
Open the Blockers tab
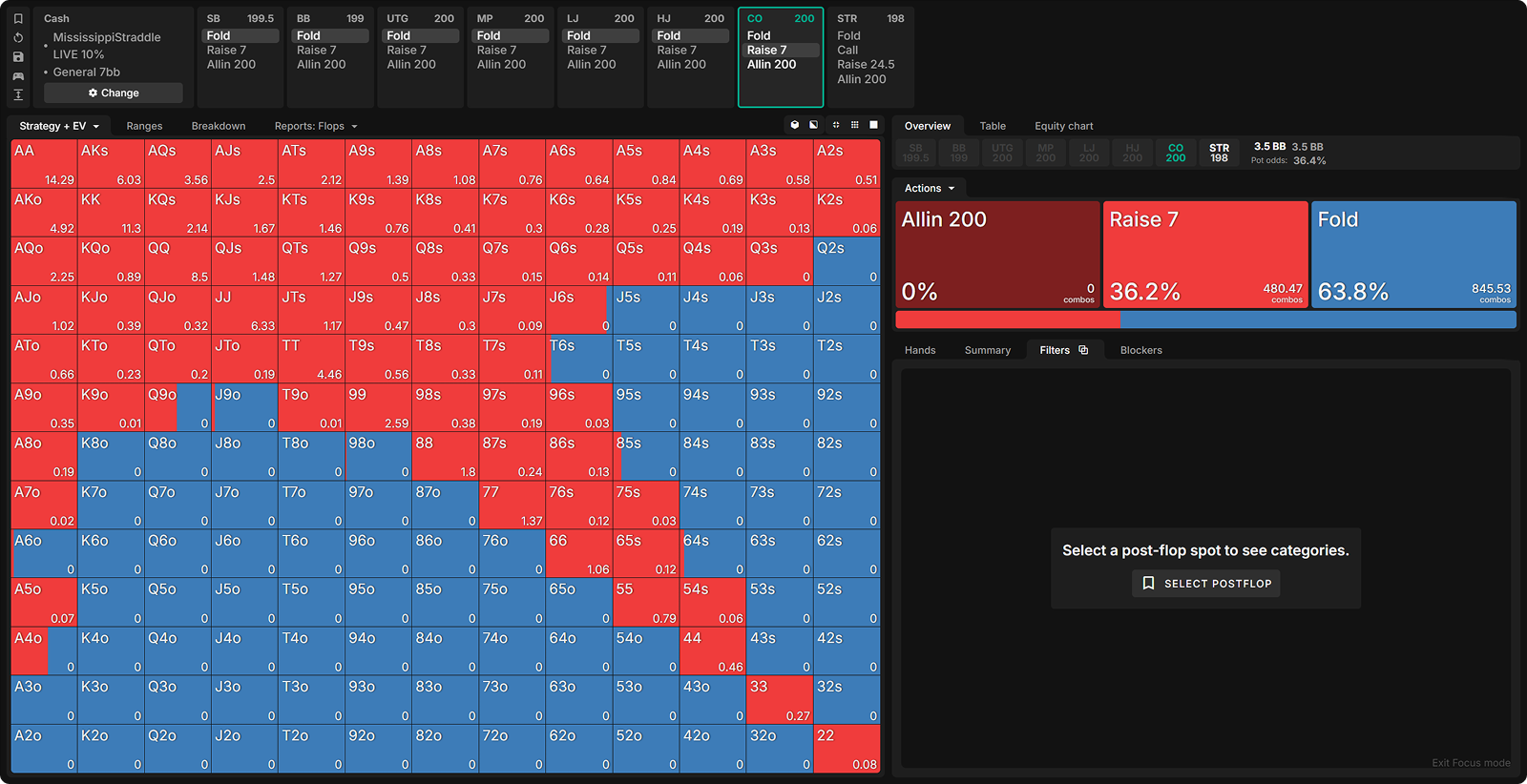(1140, 350)
